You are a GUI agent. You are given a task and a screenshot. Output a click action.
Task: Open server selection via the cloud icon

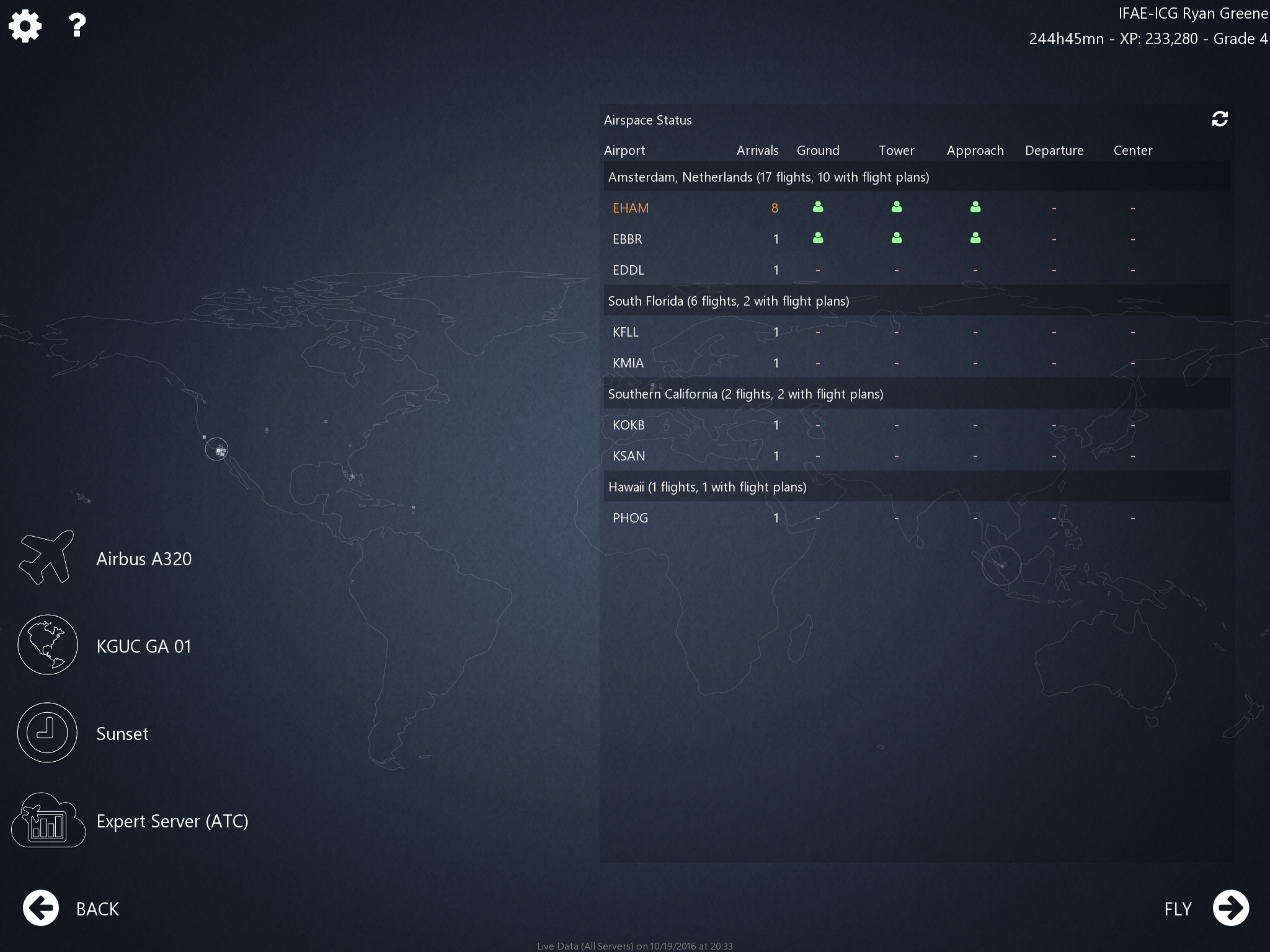pyautogui.click(x=47, y=821)
